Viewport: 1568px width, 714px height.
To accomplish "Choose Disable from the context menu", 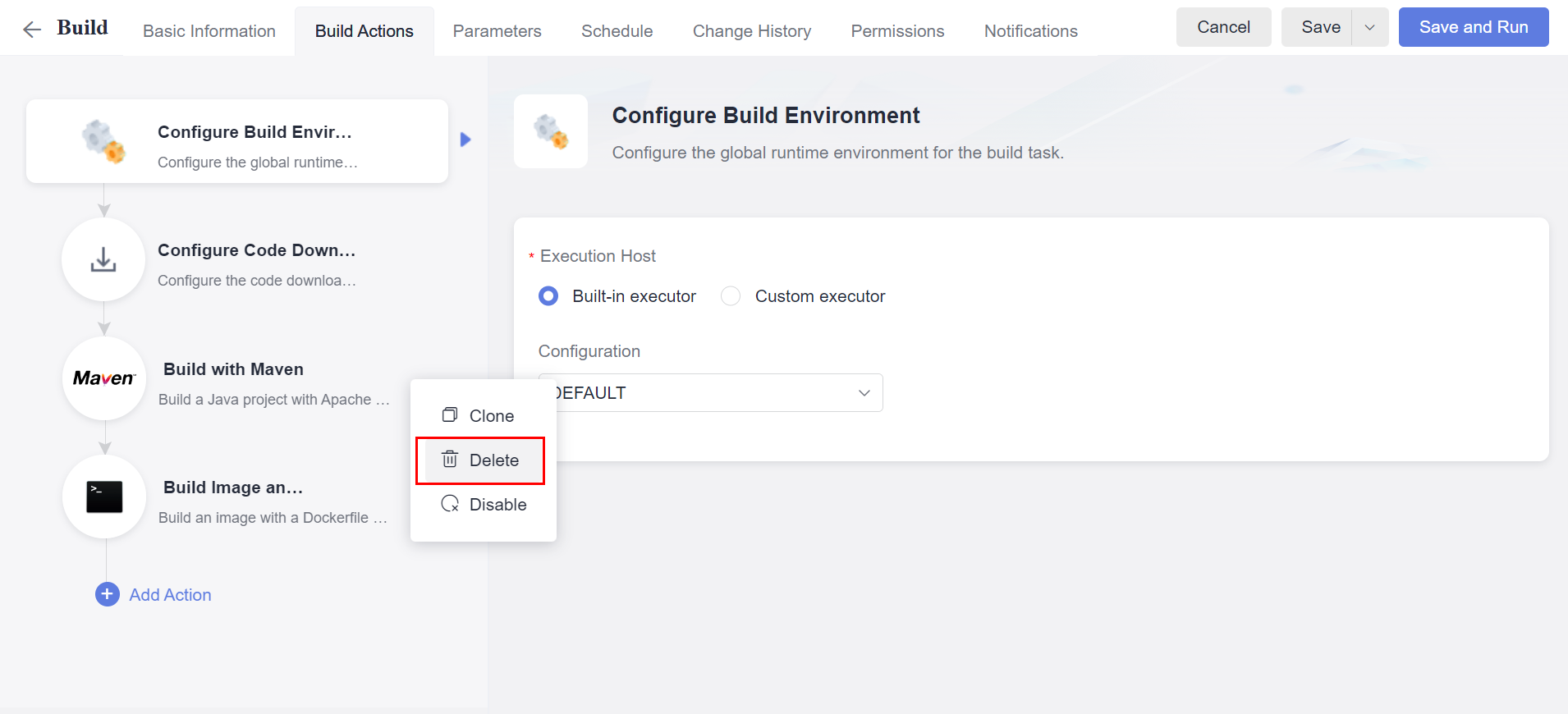I will point(497,505).
